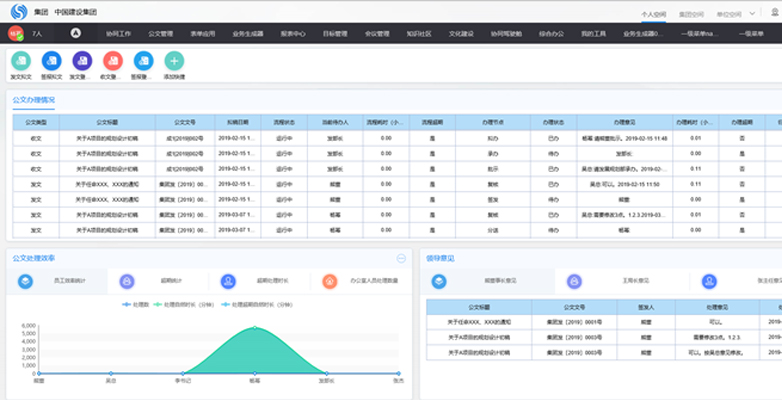Image resolution: width=782 pixels, height=400 pixels.
Task: Click the green 发文拟文 shortcut icon
Action: (x=20, y=61)
